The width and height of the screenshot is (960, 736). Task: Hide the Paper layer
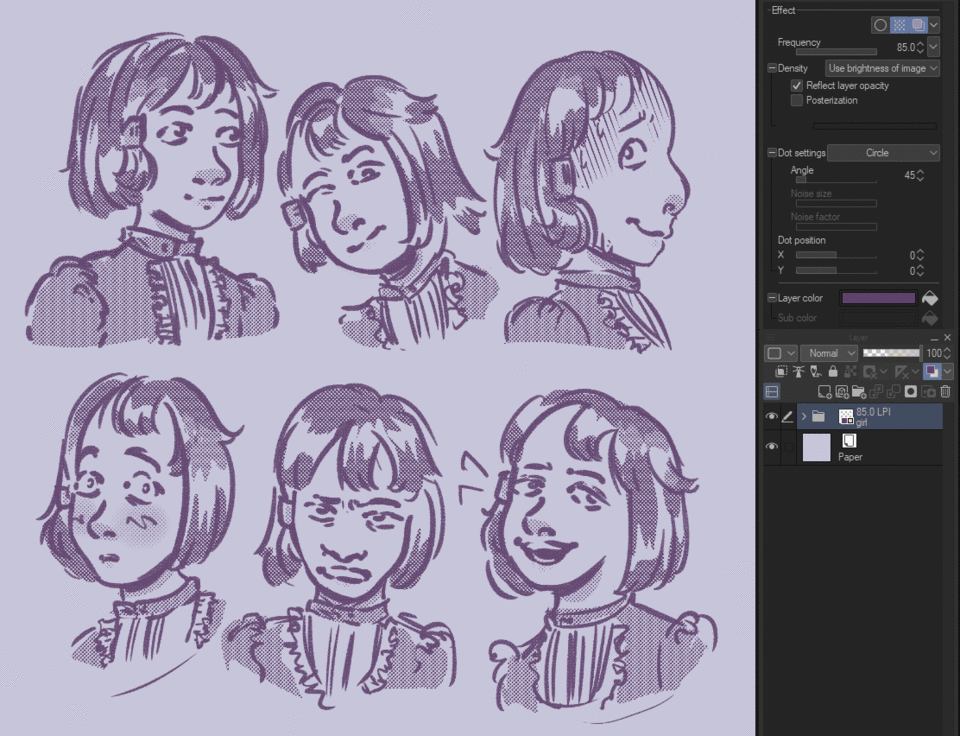771,447
